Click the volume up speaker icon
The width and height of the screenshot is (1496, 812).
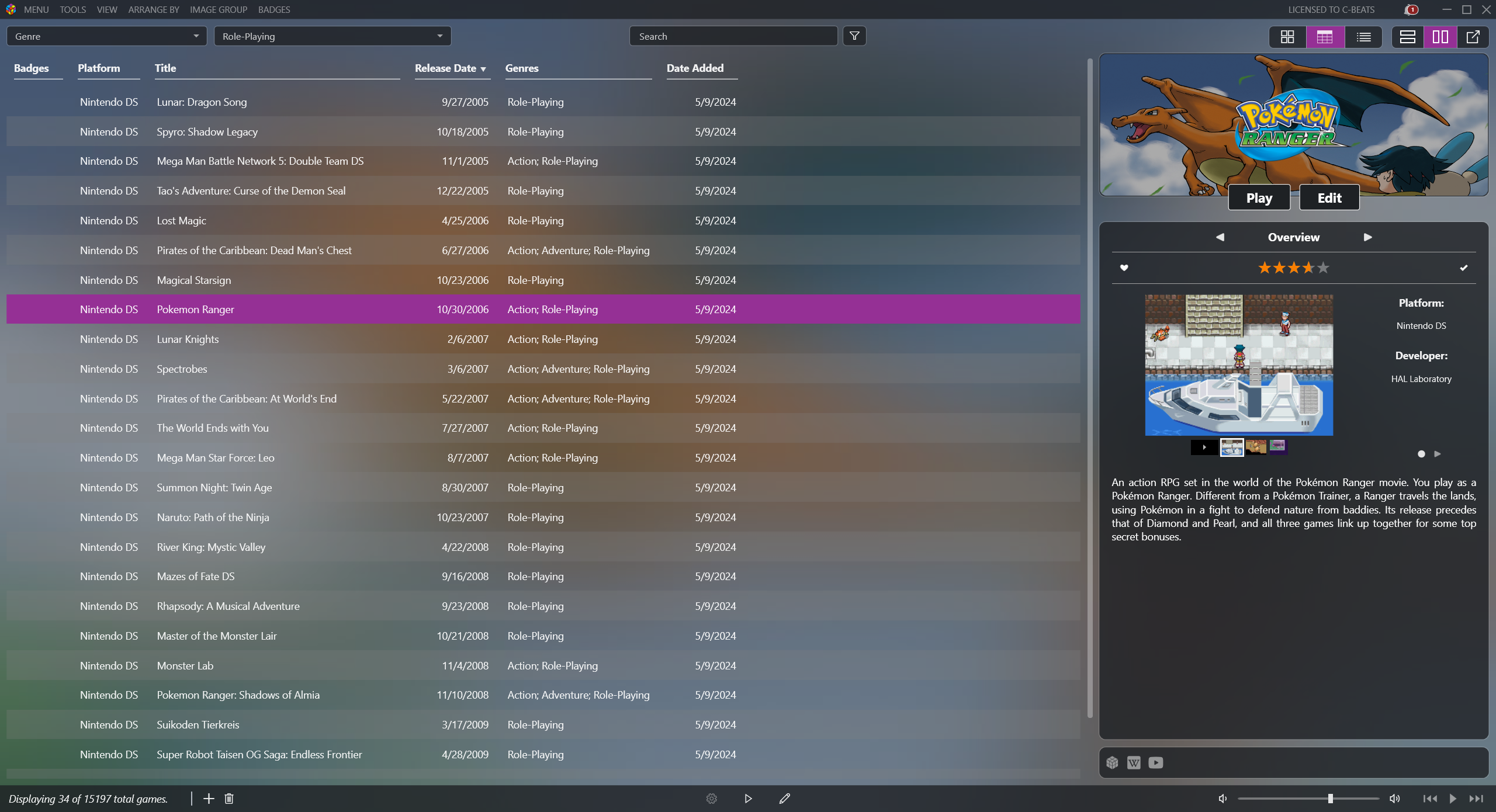point(1395,799)
